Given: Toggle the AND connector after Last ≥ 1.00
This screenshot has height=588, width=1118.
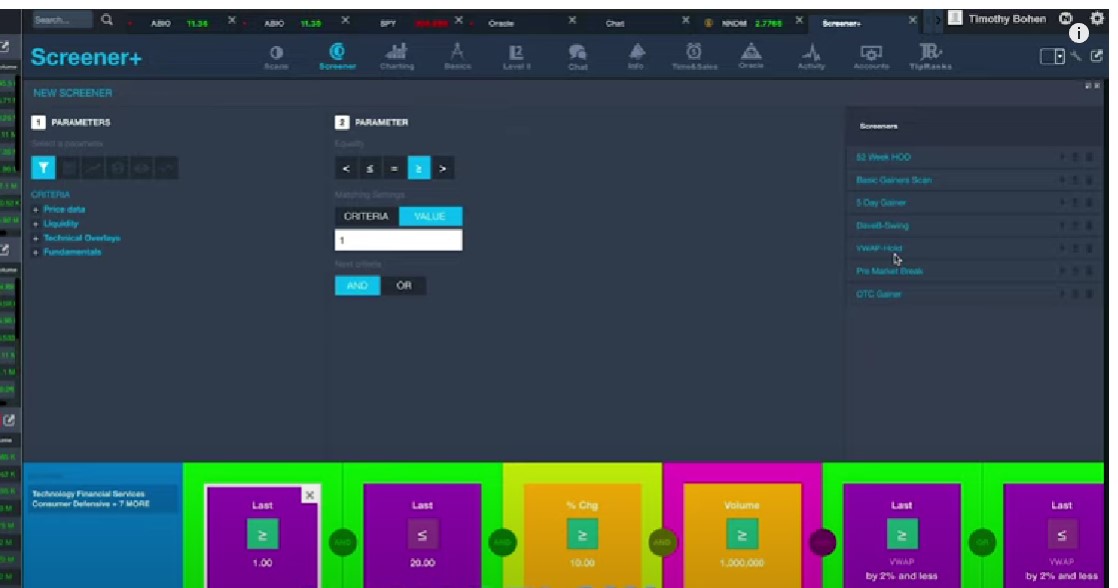Looking at the screenshot, I should pyautogui.click(x=342, y=542).
